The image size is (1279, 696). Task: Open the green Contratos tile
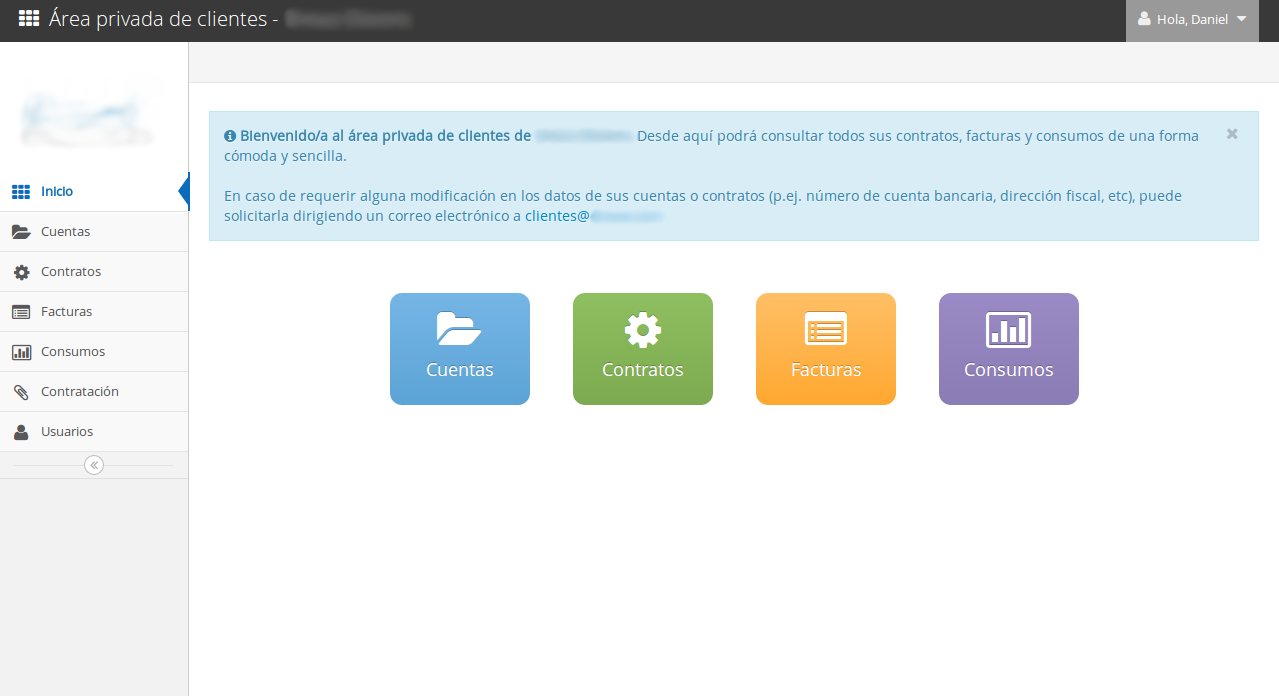pyautogui.click(x=642, y=348)
